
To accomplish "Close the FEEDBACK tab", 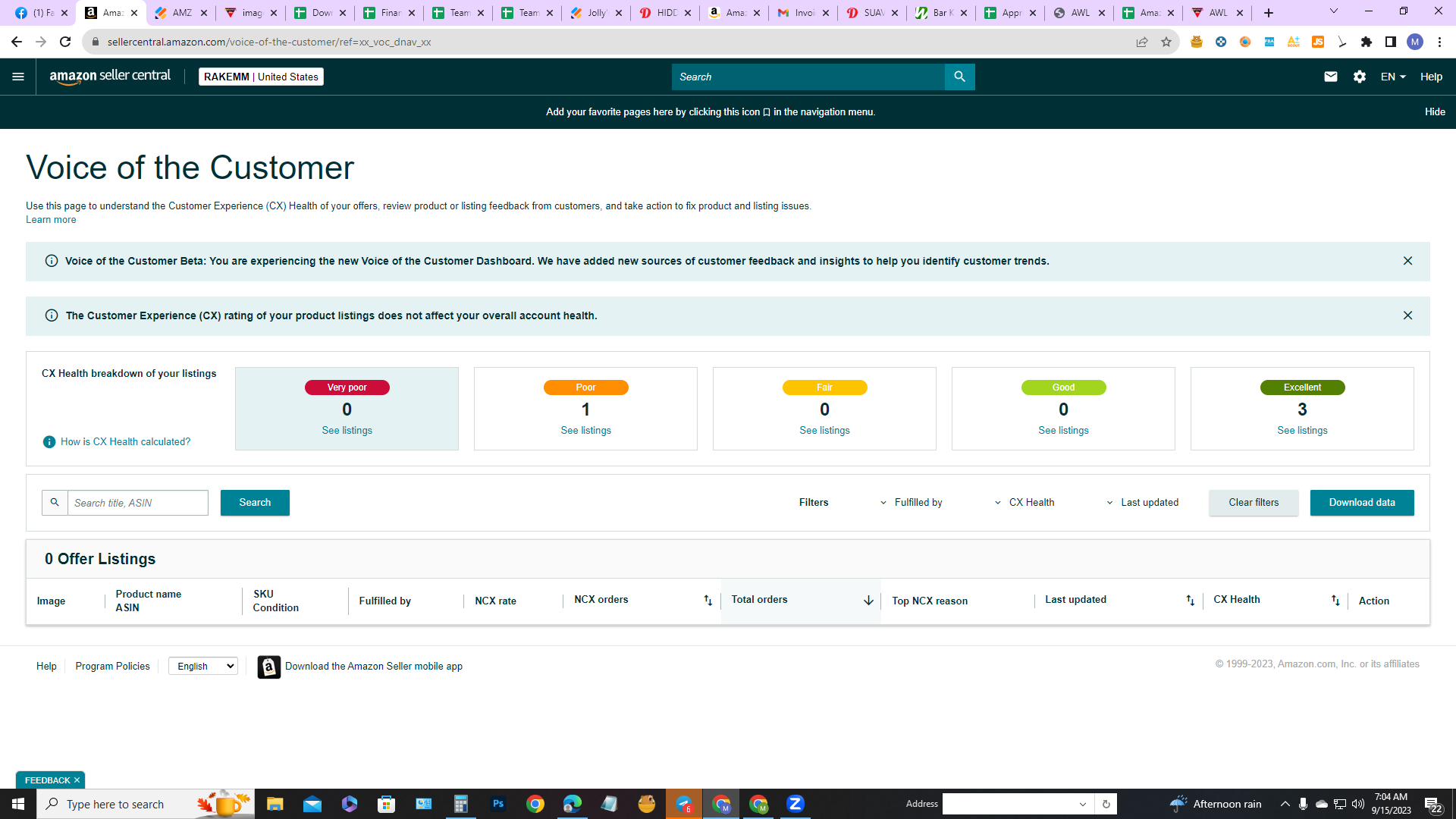I will (x=77, y=780).
